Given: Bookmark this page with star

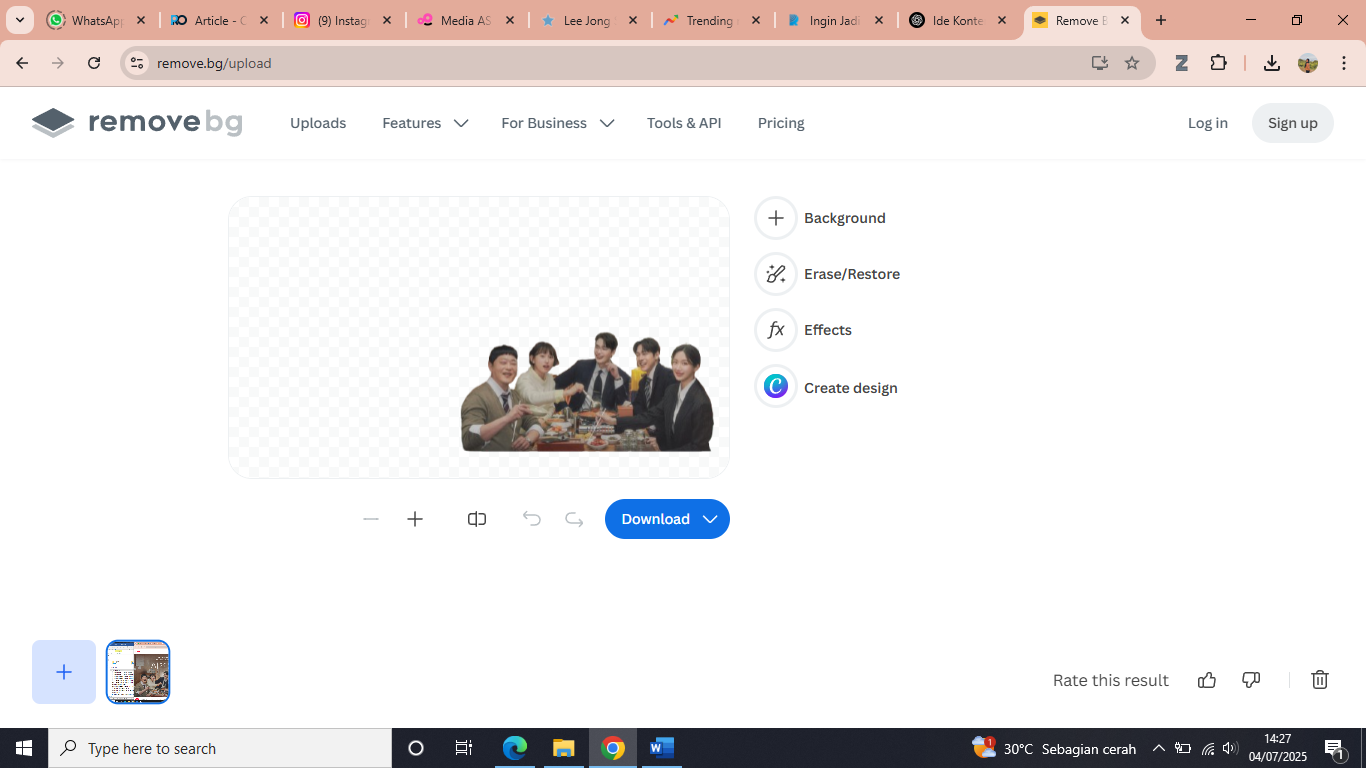Looking at the screenshot, I should [1132, 63].
